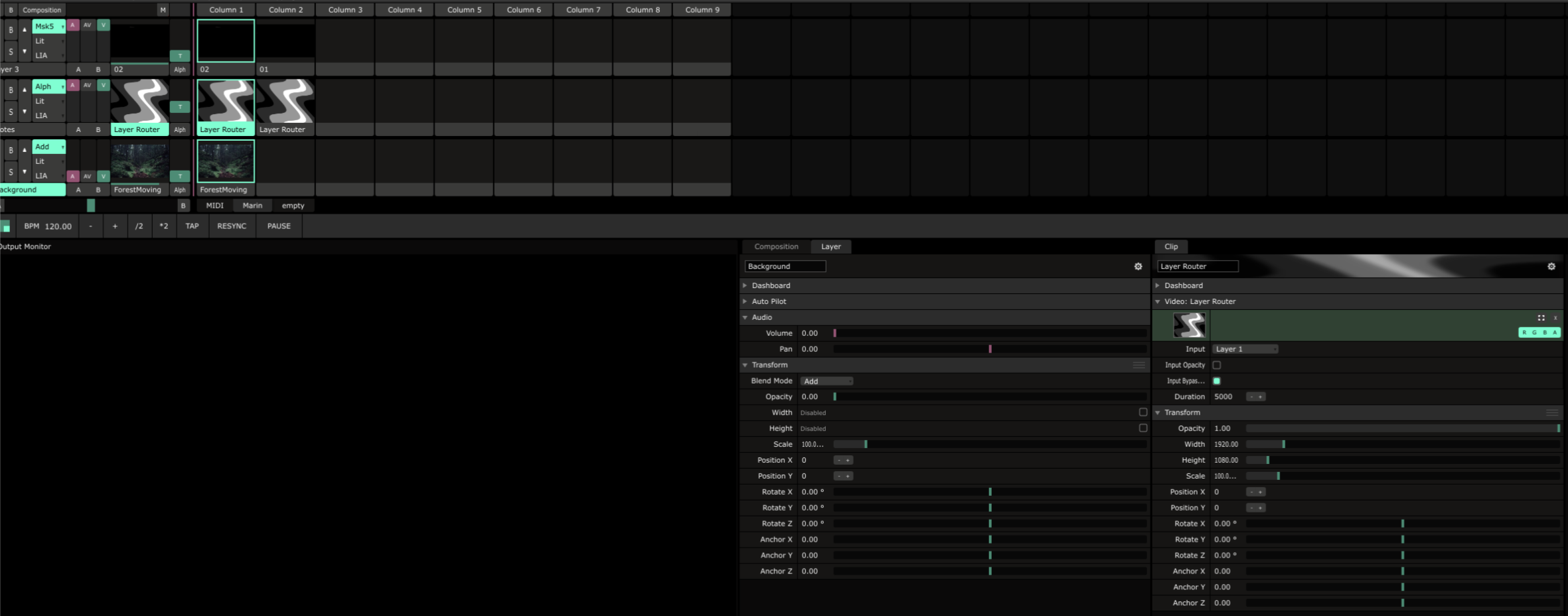Screen dimensions: 1568x616
Task: Remove the Layer Router video effect with X
Action: coord(1555,318)
